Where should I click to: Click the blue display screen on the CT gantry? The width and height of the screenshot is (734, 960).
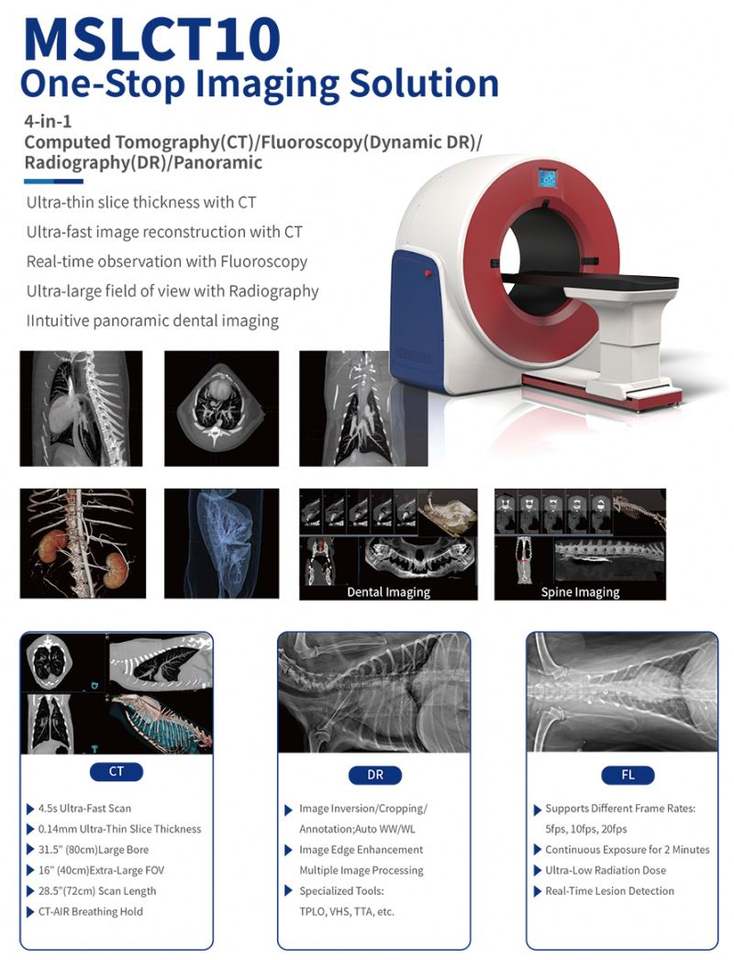(547, 178)
